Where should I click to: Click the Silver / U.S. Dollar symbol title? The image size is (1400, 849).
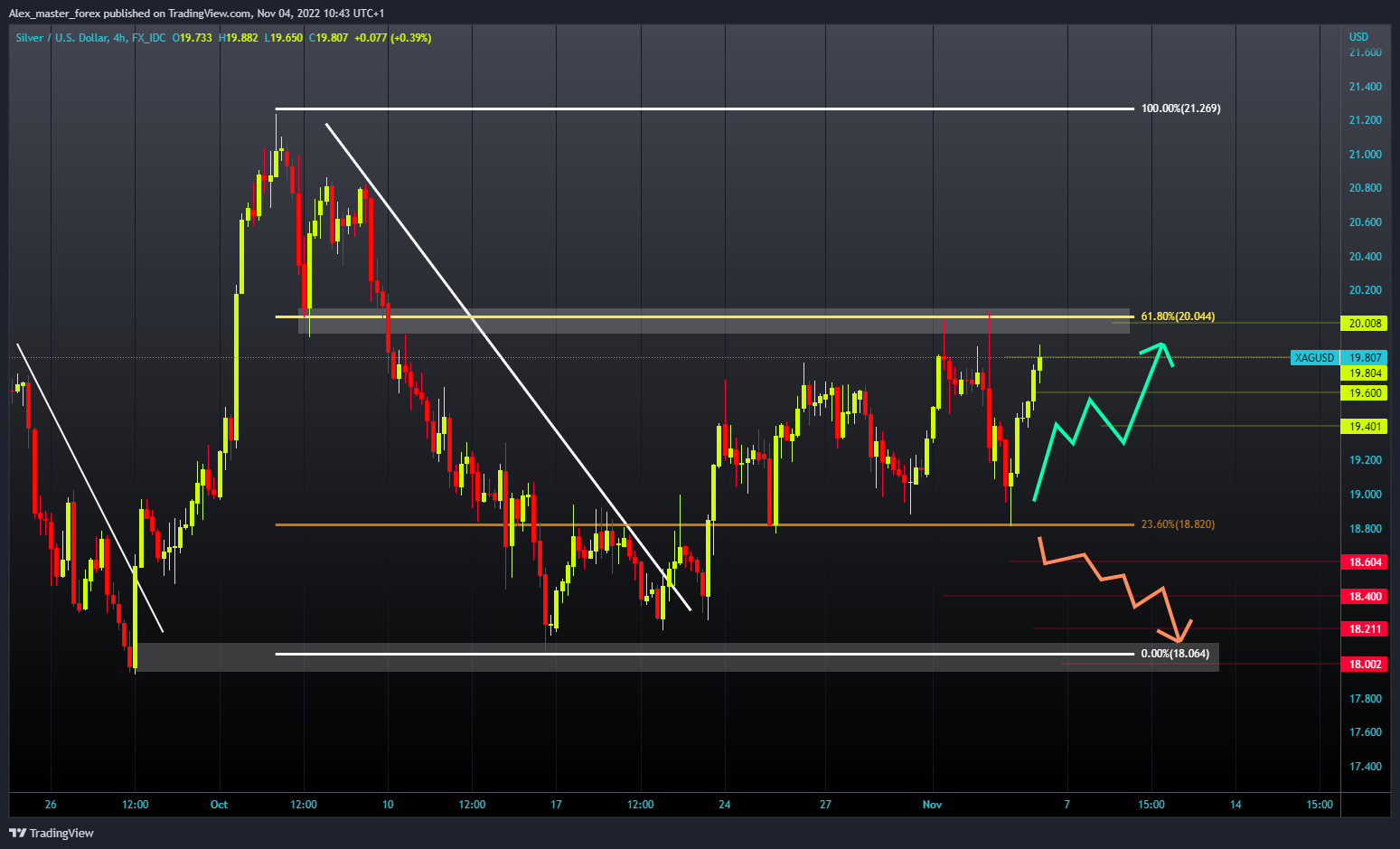[x=61, y=38]
